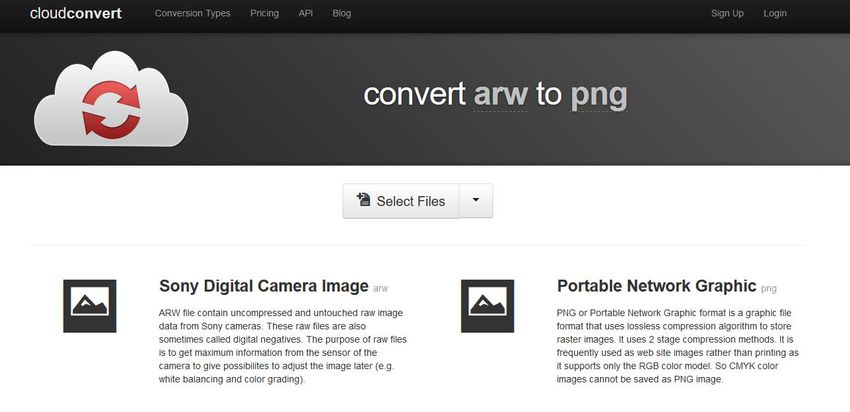
Task: Change the source format 'arw' in headline
Action: point(501,95)
